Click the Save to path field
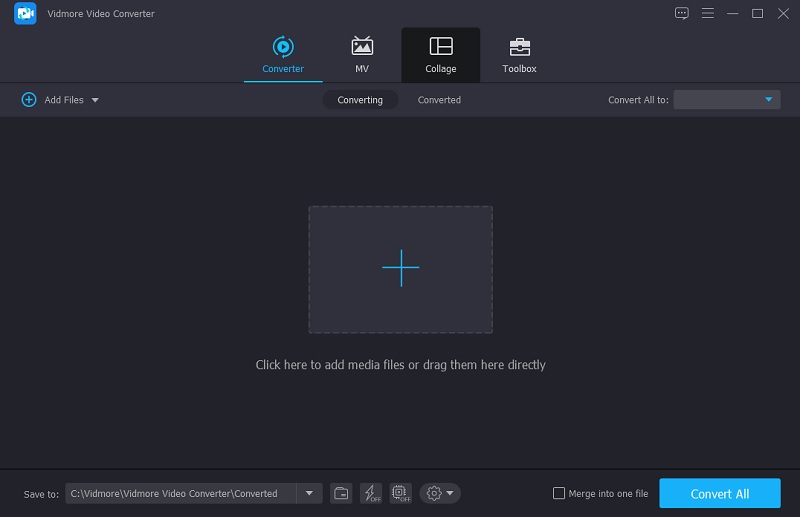The width and height of the screenshot is (800, 517). (x=180, y=493)
